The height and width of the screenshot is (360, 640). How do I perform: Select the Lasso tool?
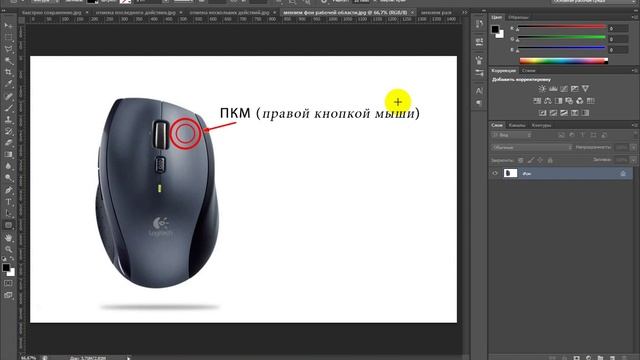click(x=8, y=49)
